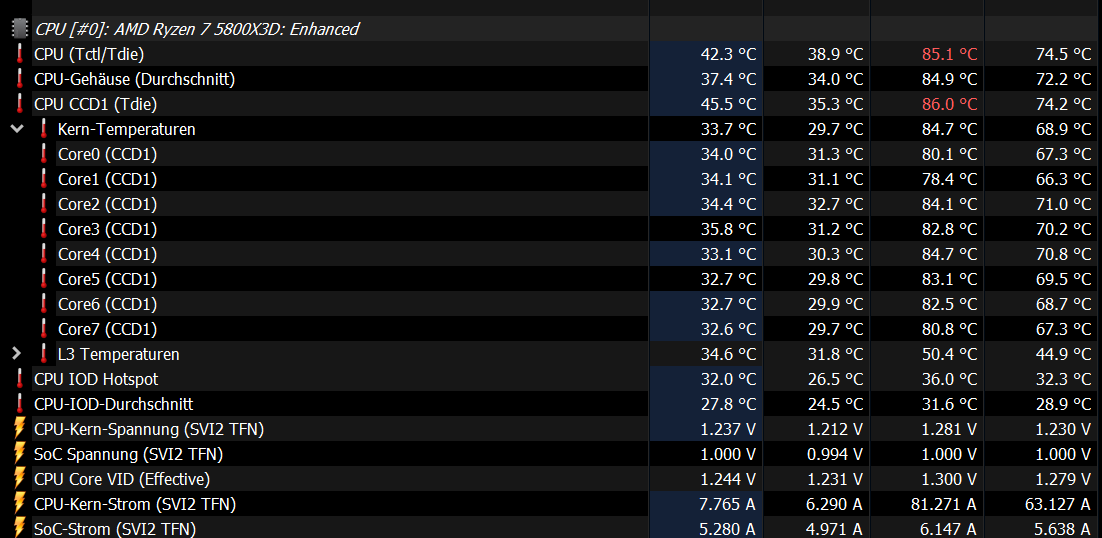Collapse the Kern-Temperaturen group

17,129
